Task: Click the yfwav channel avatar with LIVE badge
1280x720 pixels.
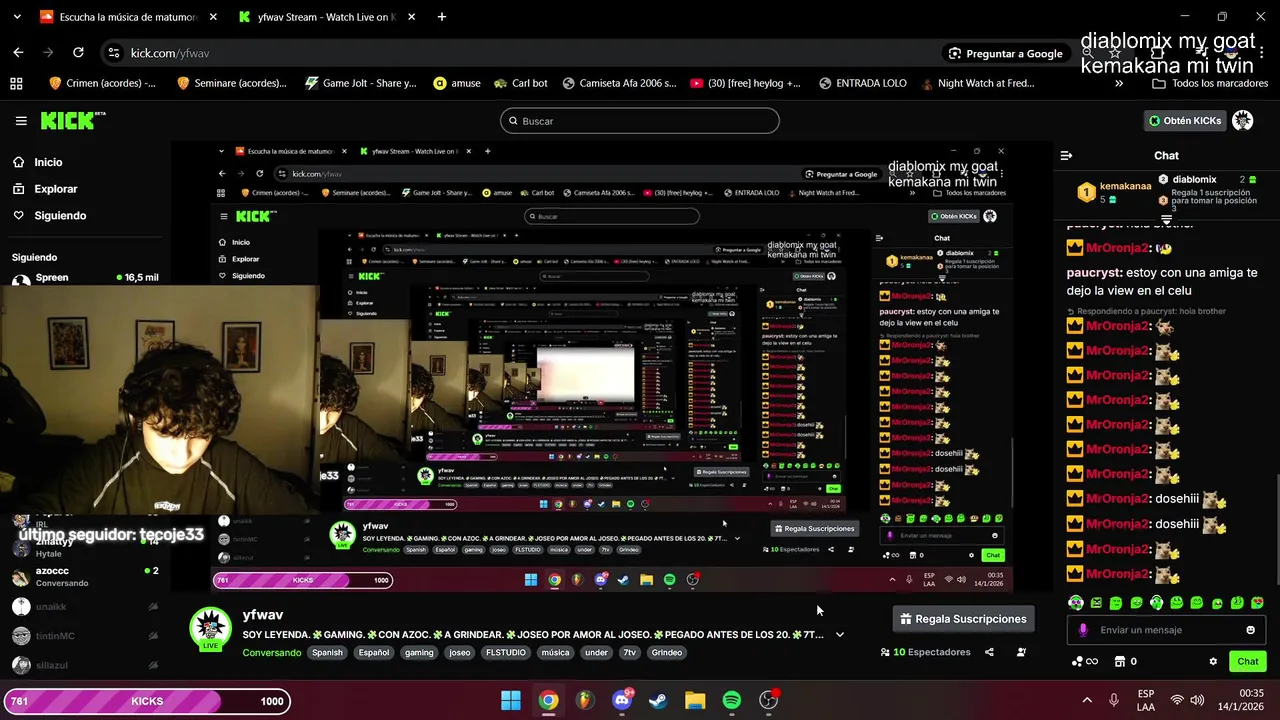Action: (x=211, y=629)
